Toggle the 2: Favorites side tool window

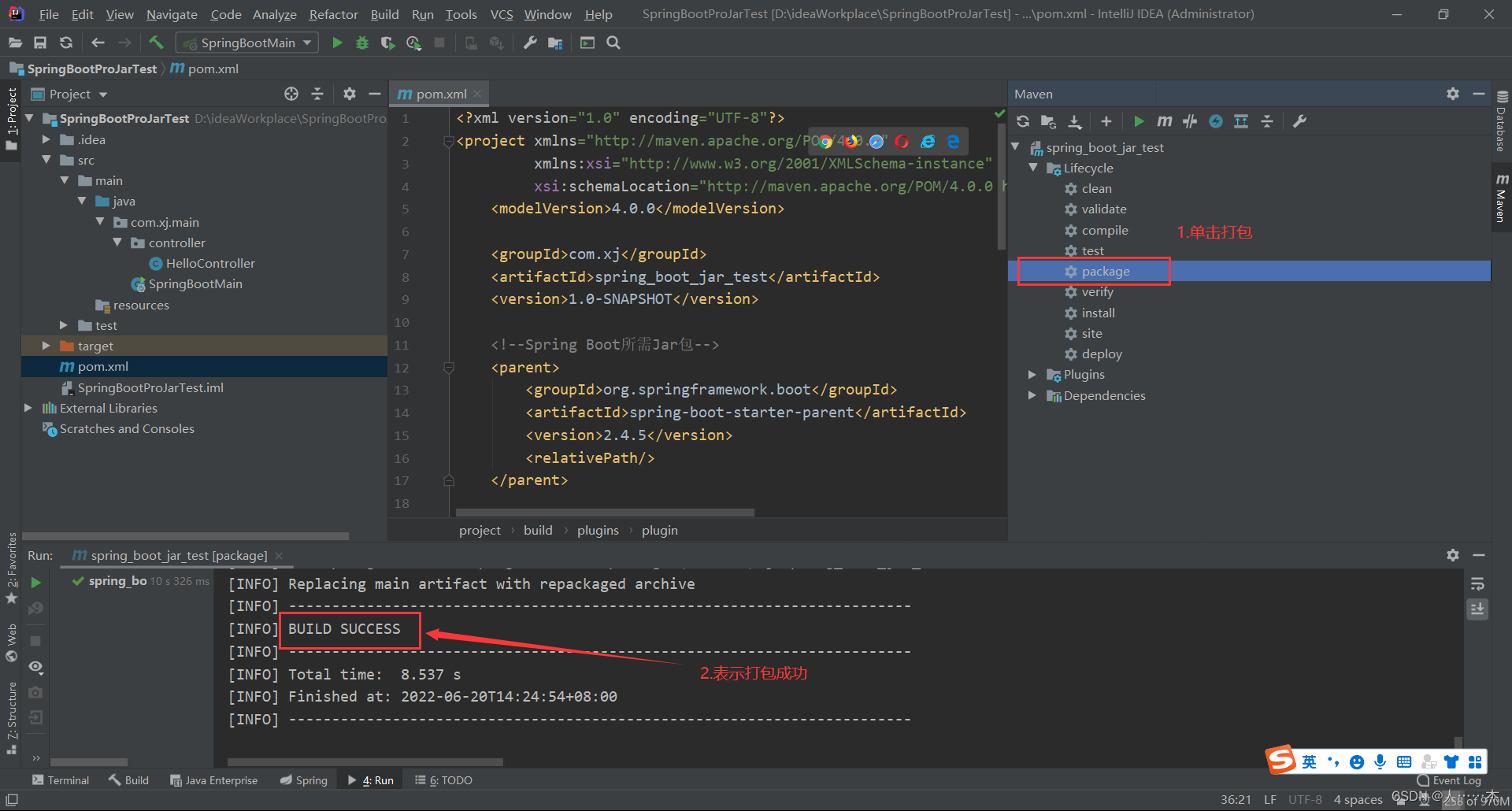tap(11, 568)
